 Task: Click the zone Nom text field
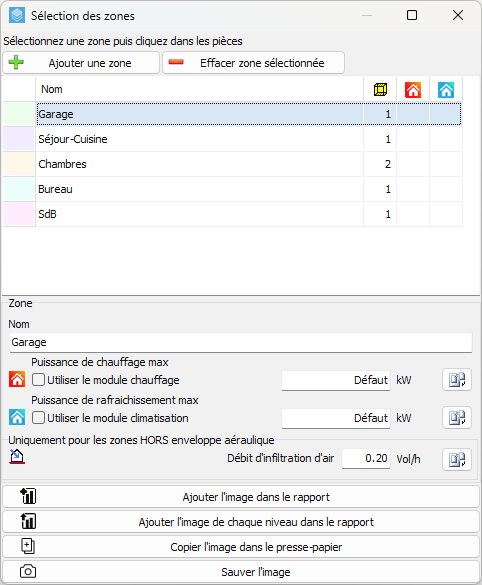tap(241, 342)
